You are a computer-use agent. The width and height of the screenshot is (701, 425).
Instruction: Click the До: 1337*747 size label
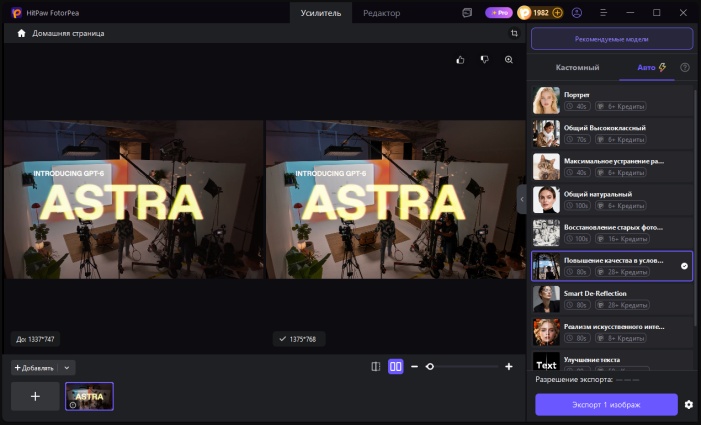pos(35,339)
